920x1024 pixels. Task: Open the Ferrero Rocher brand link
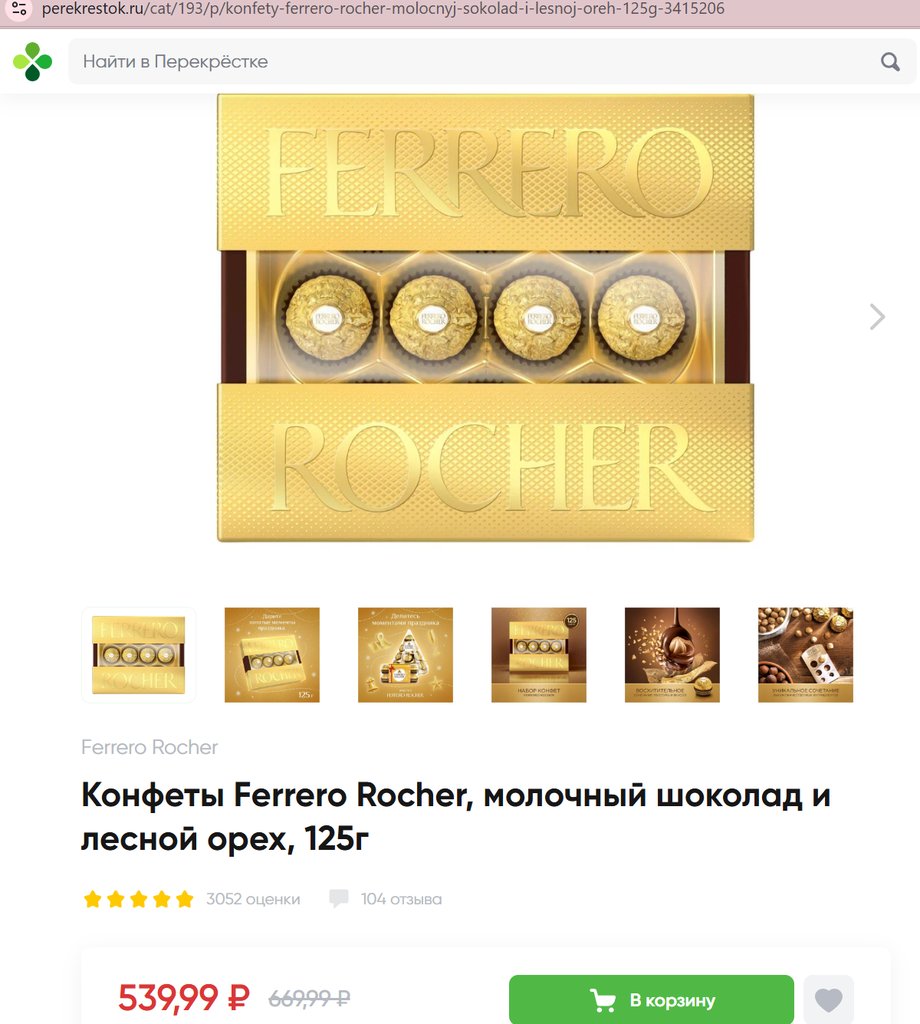coord(149,747)
